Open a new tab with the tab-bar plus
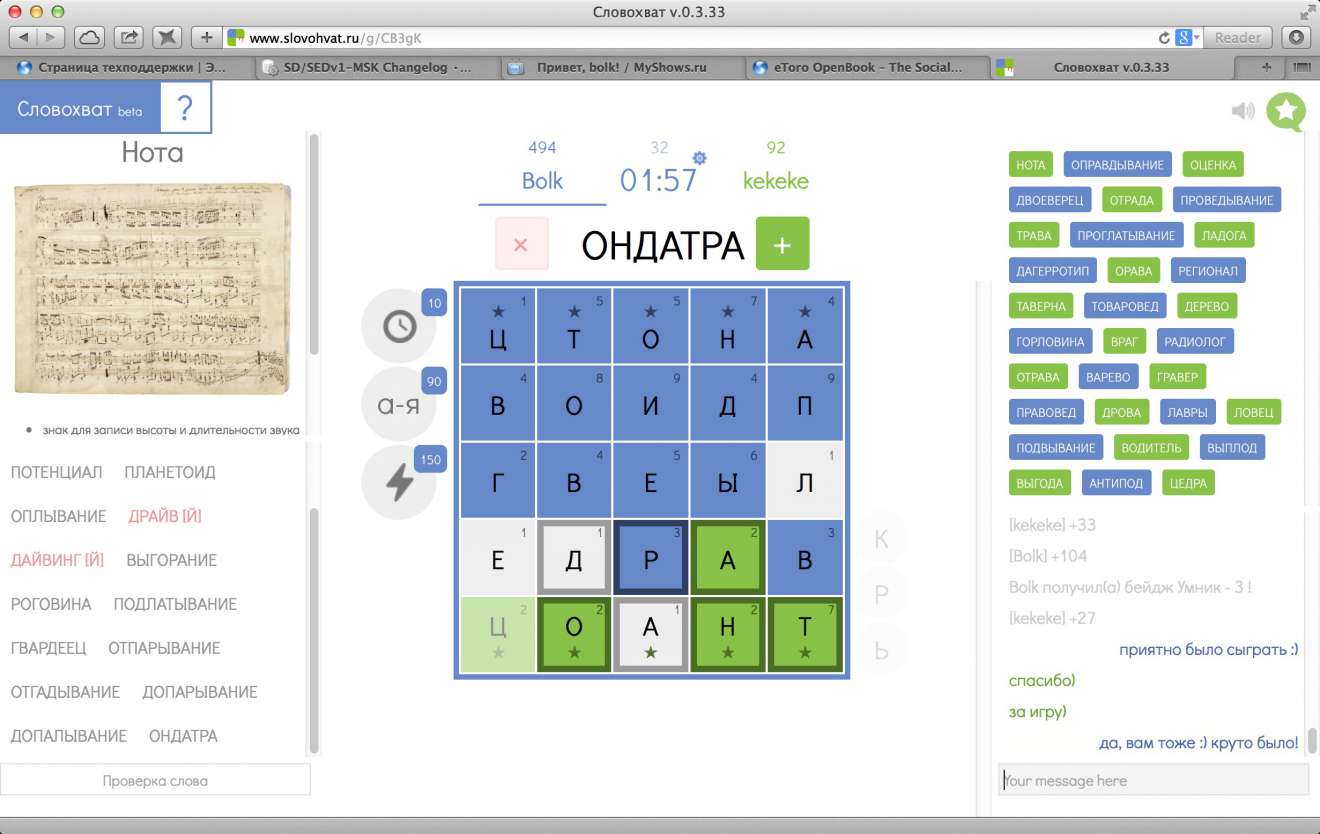The width and height of the screenshot is (1320, 834). (x=1267, y=67)
